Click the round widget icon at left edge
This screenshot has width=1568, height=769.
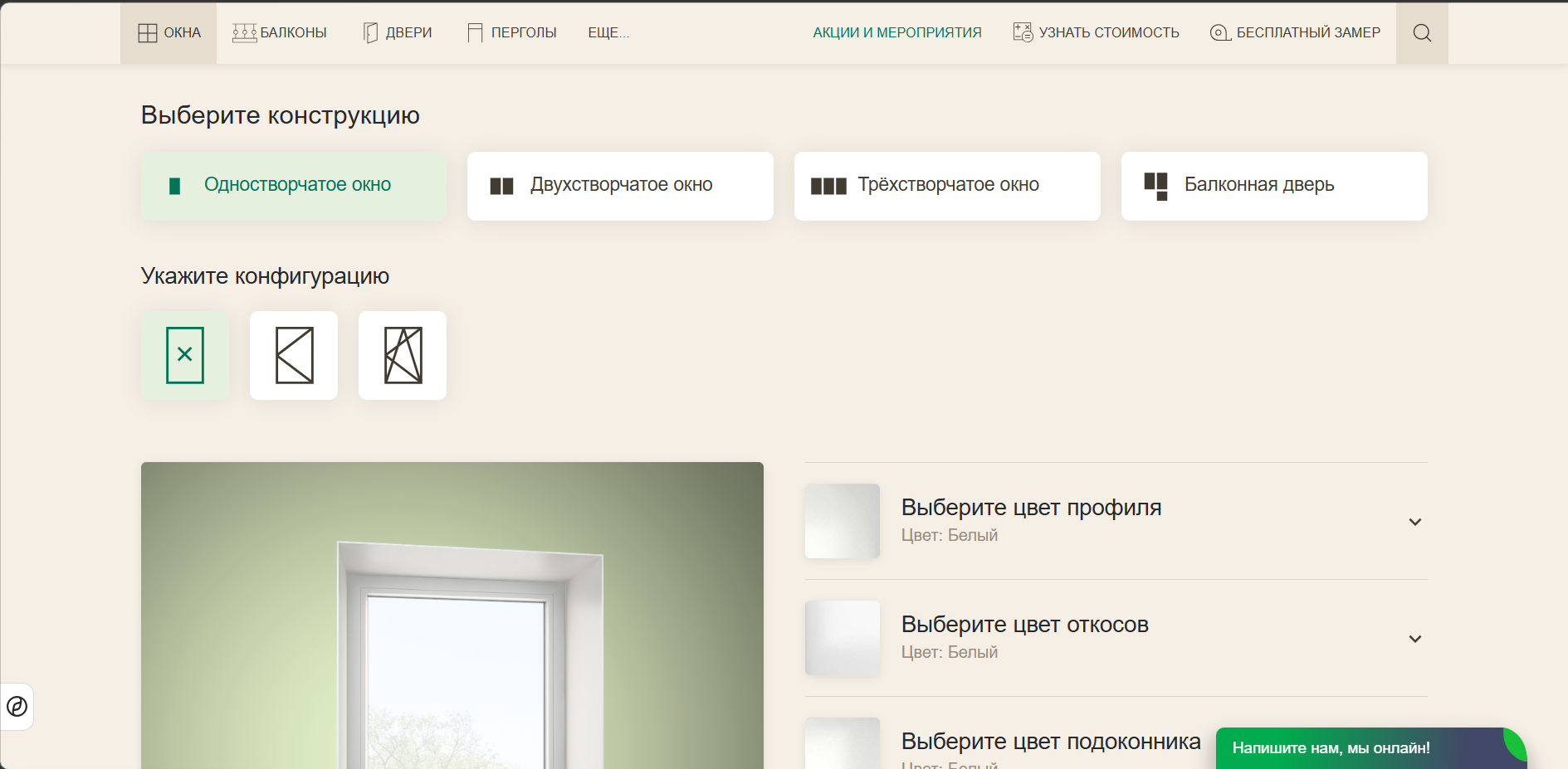click(17, 707)
